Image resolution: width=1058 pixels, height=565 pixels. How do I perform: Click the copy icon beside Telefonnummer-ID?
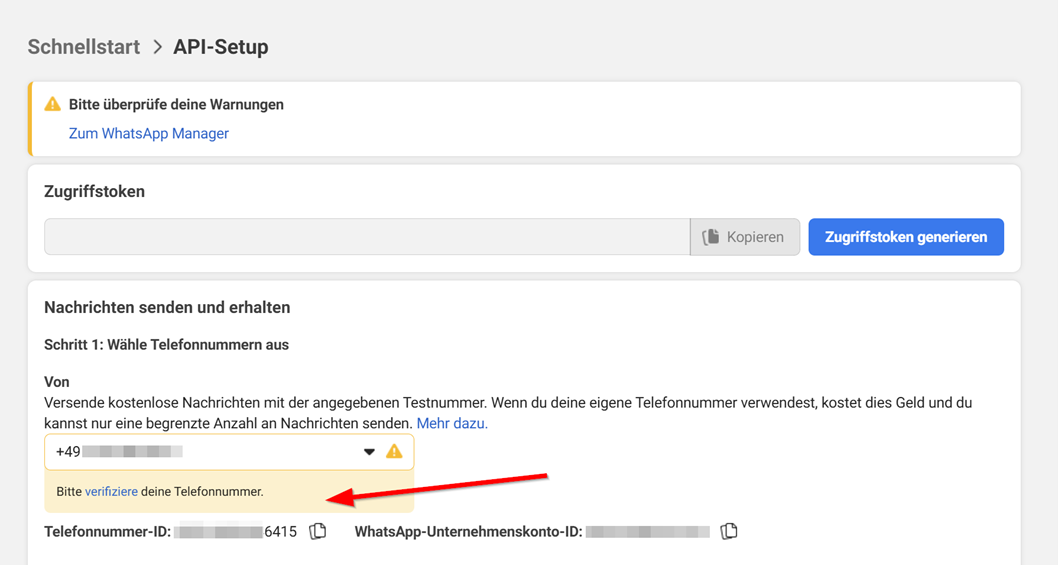pos(318,531)
